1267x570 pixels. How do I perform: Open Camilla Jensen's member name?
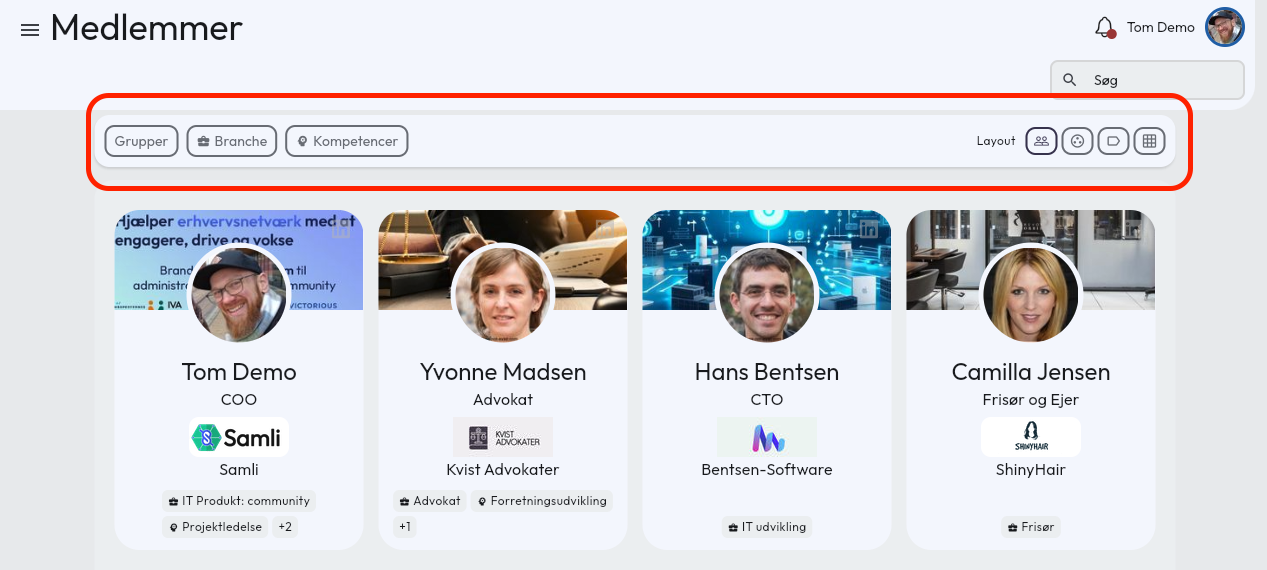coord(1031,372)
